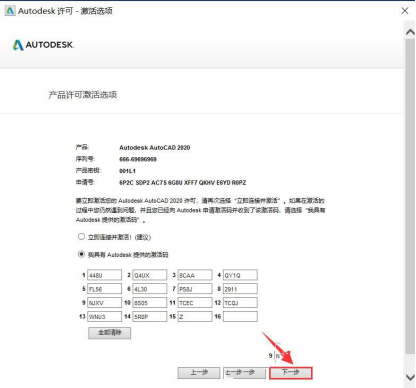Select 'I have an activation code from Autodesk' radio
Screen dimensions: 416x388
pyautogui.click(x=81, y=254)
